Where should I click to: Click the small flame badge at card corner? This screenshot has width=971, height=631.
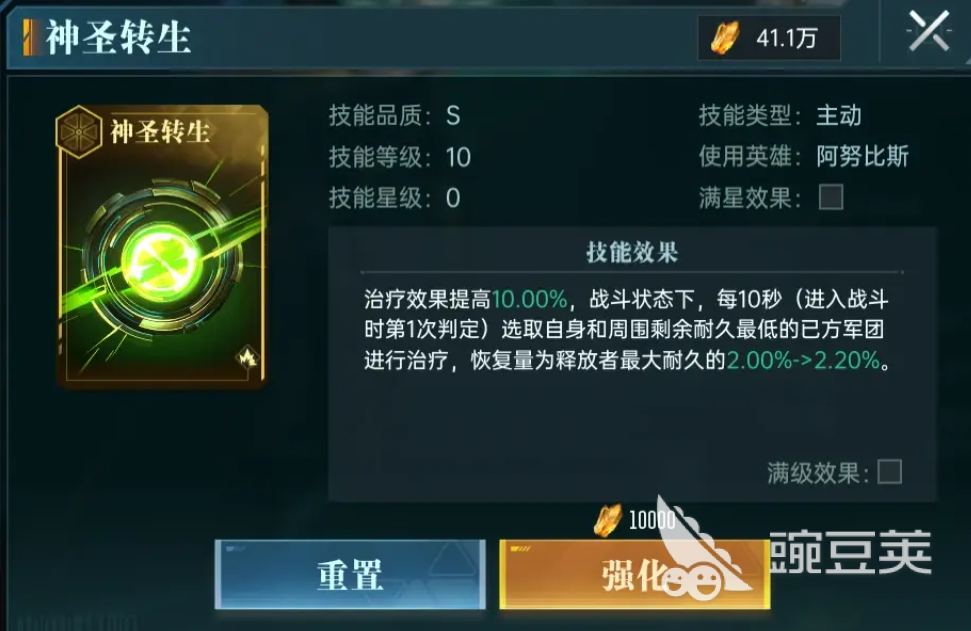point(248,357)
